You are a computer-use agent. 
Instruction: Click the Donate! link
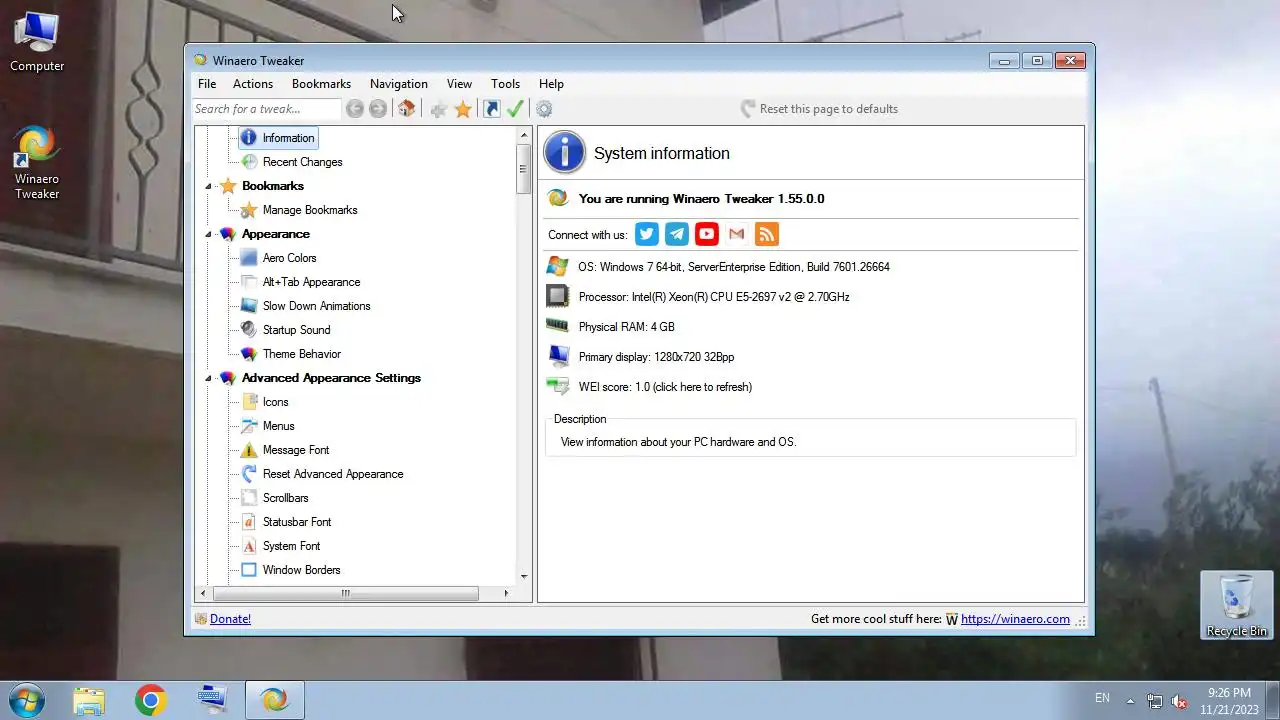230,619
